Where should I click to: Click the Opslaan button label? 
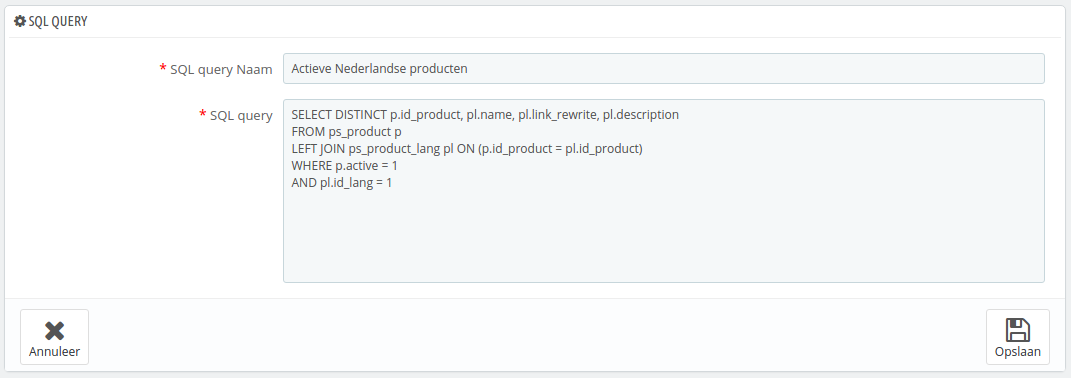coord(1018,352)
